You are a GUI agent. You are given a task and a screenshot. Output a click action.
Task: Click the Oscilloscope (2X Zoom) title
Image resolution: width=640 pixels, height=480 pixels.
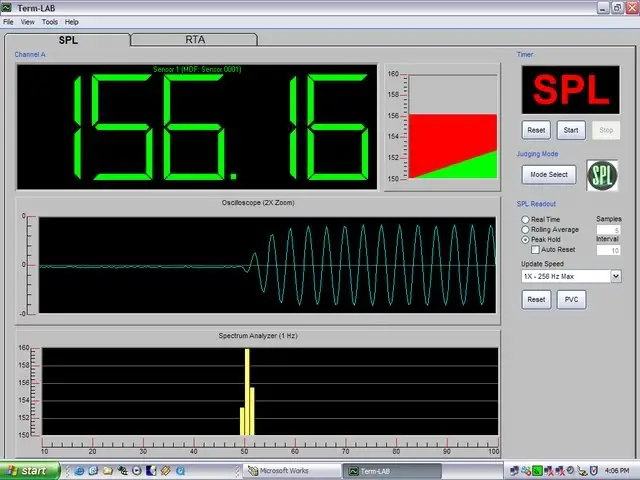click(x=258, y=202)
